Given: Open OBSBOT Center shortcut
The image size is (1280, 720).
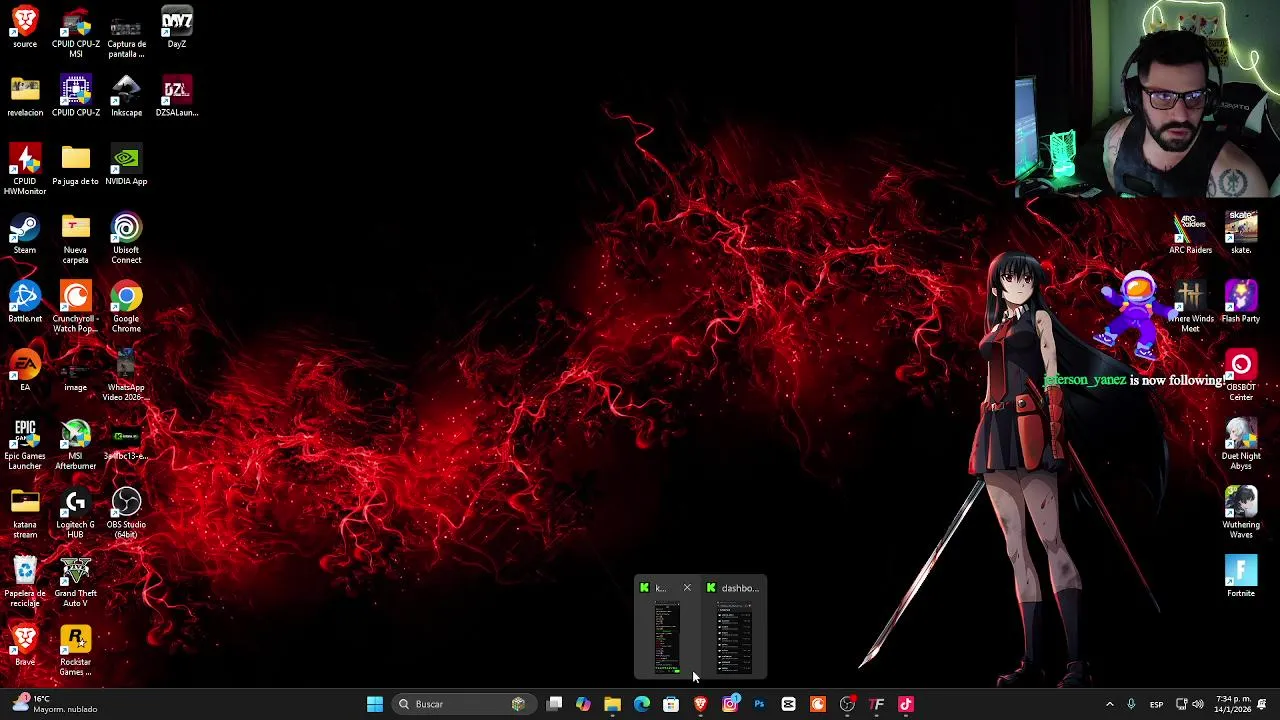Looking at the screenshot, I should [x=1241, y=375].
